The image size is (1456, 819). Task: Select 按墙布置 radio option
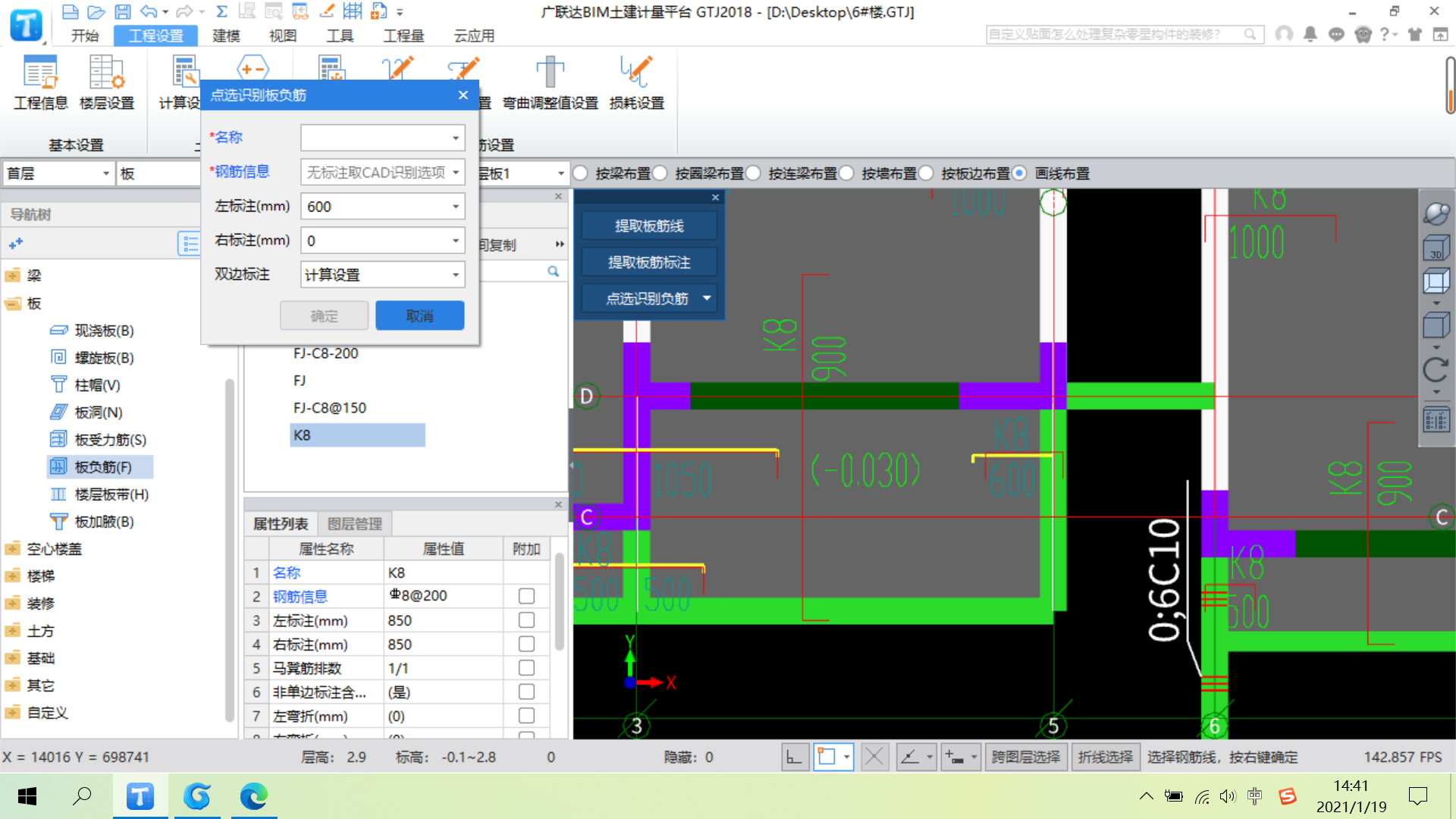(846, 174)
